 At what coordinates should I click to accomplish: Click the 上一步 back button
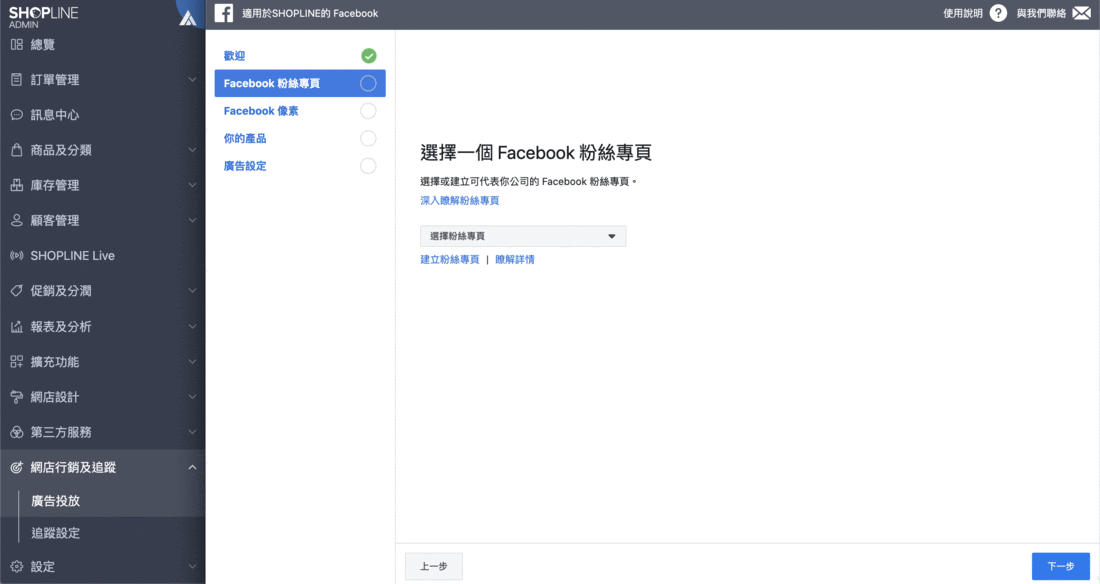point(434,566)
